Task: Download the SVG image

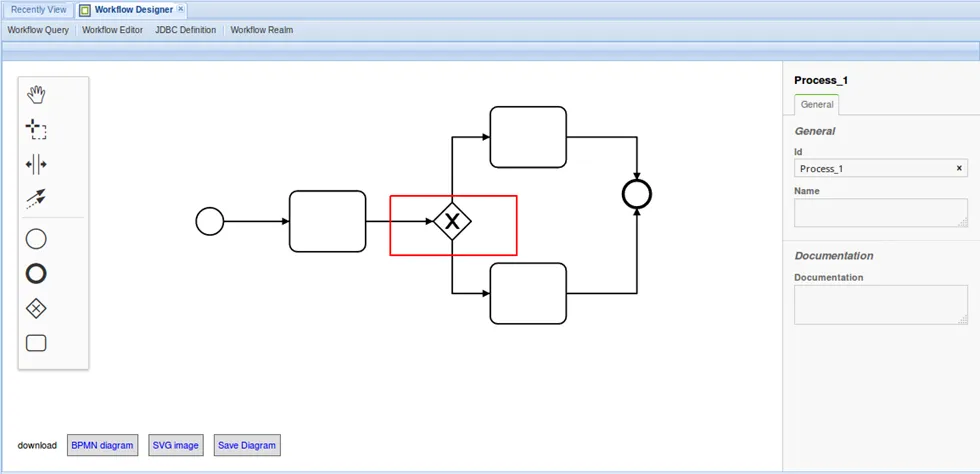Action: click(176, 445)
